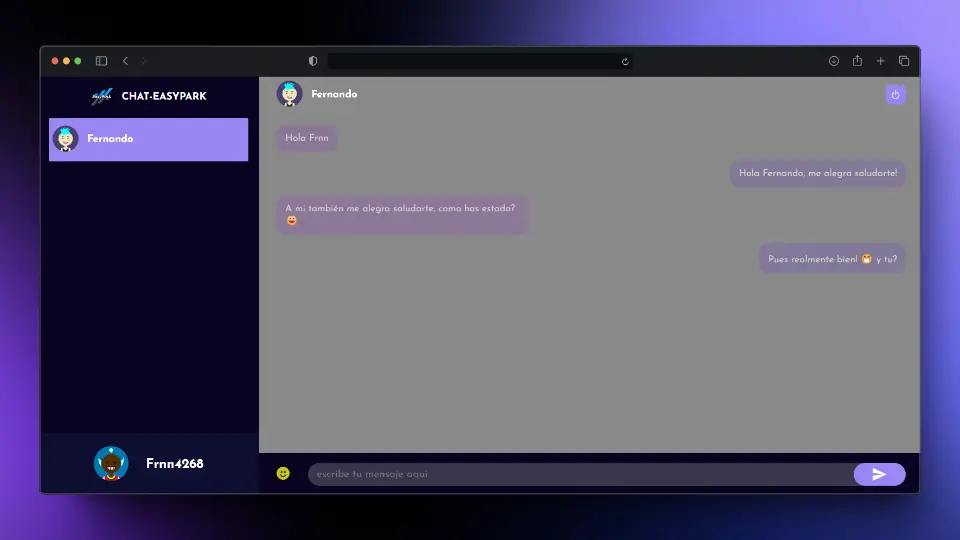Viewport: 960px width, 540px height.
Task: Click the power logout icon in chat header
Action: click(895, 95)
